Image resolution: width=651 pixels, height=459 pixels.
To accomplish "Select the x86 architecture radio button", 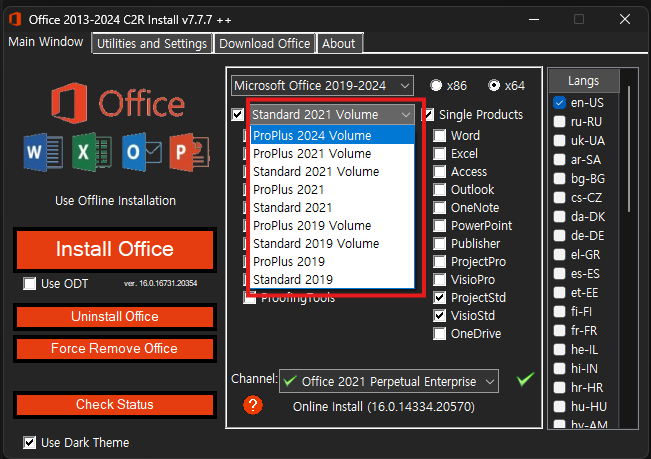I will [436, 85].
